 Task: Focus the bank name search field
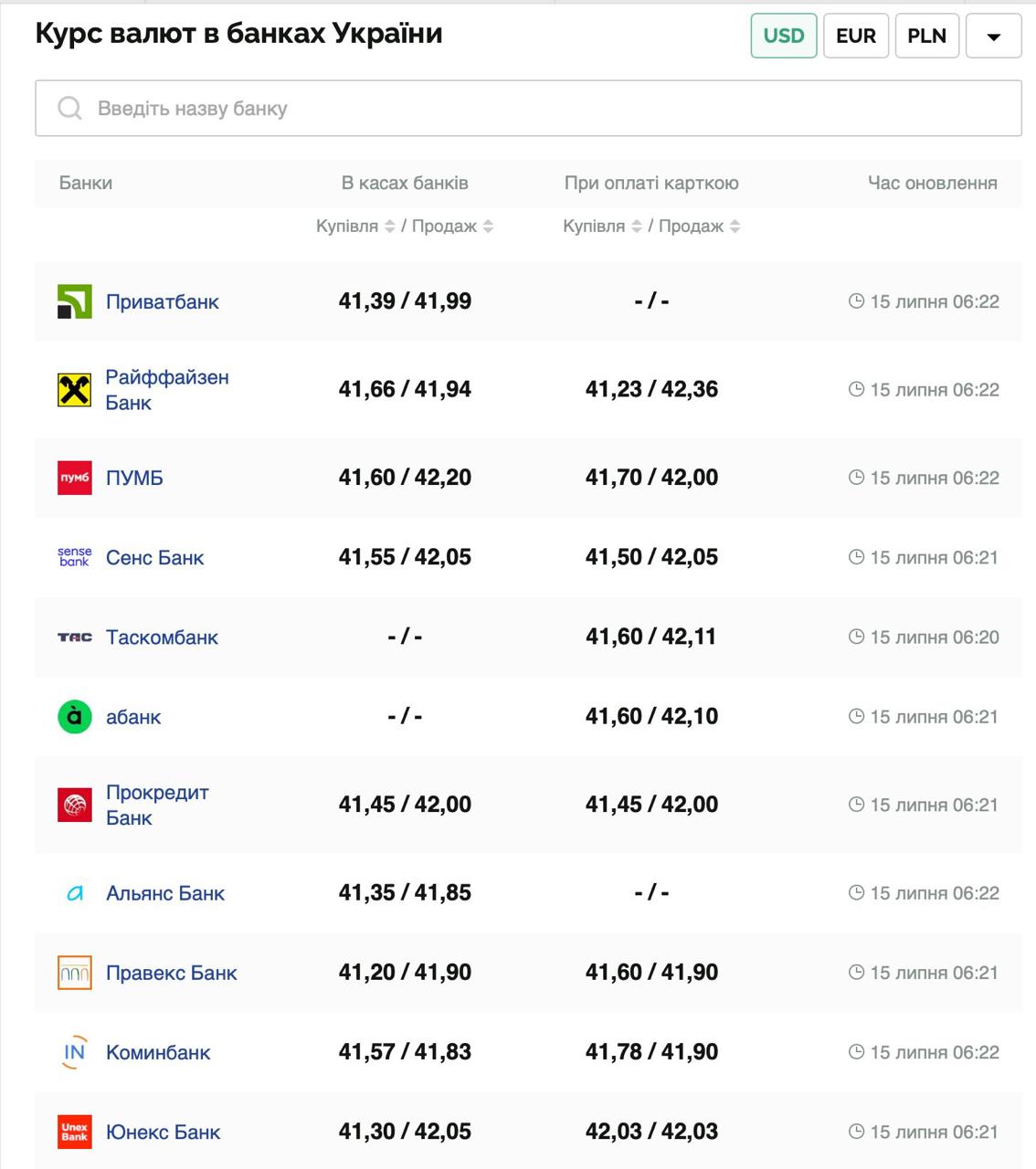(x=548, y=109)
